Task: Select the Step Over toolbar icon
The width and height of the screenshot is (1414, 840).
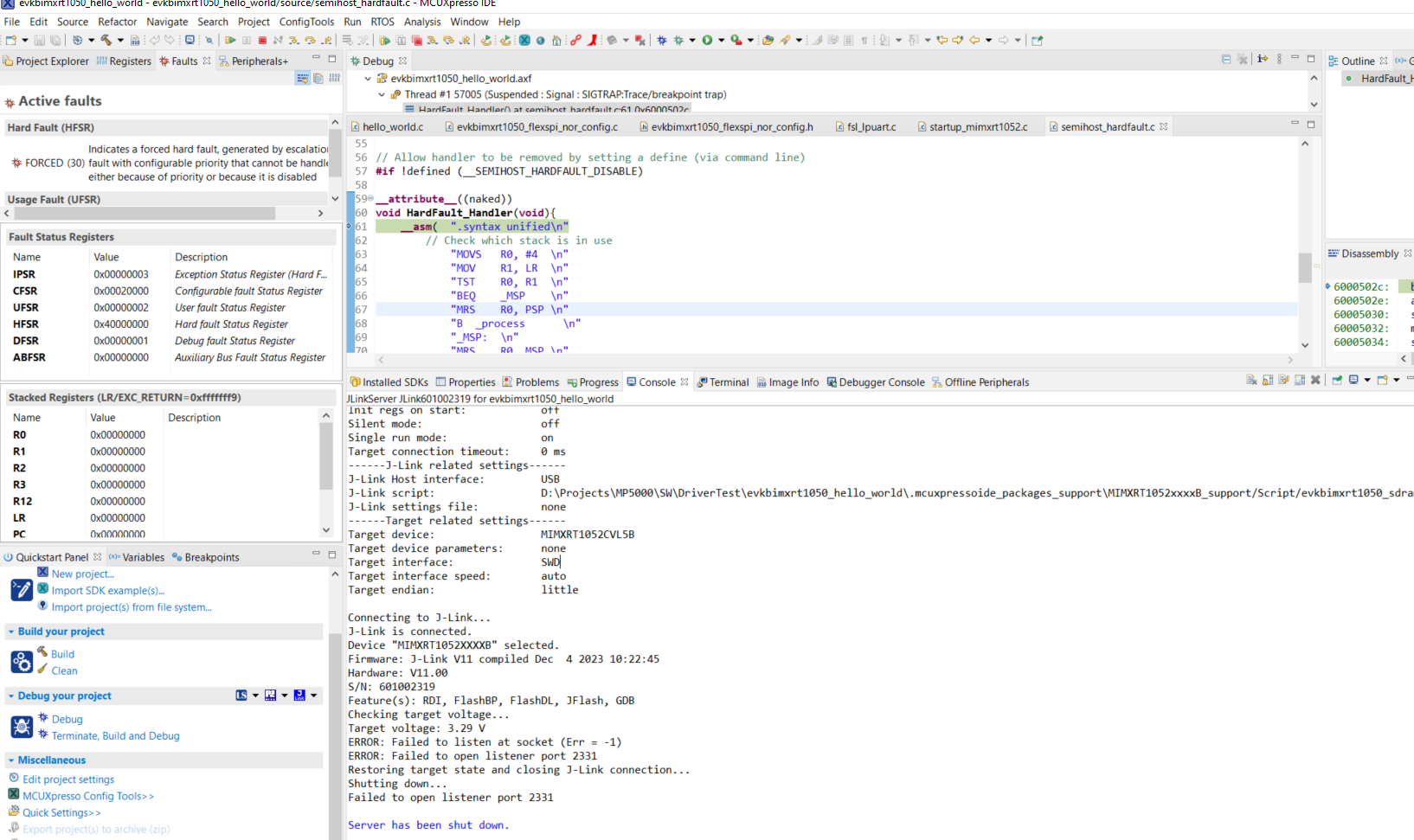Action: click(x=311, y=41)
